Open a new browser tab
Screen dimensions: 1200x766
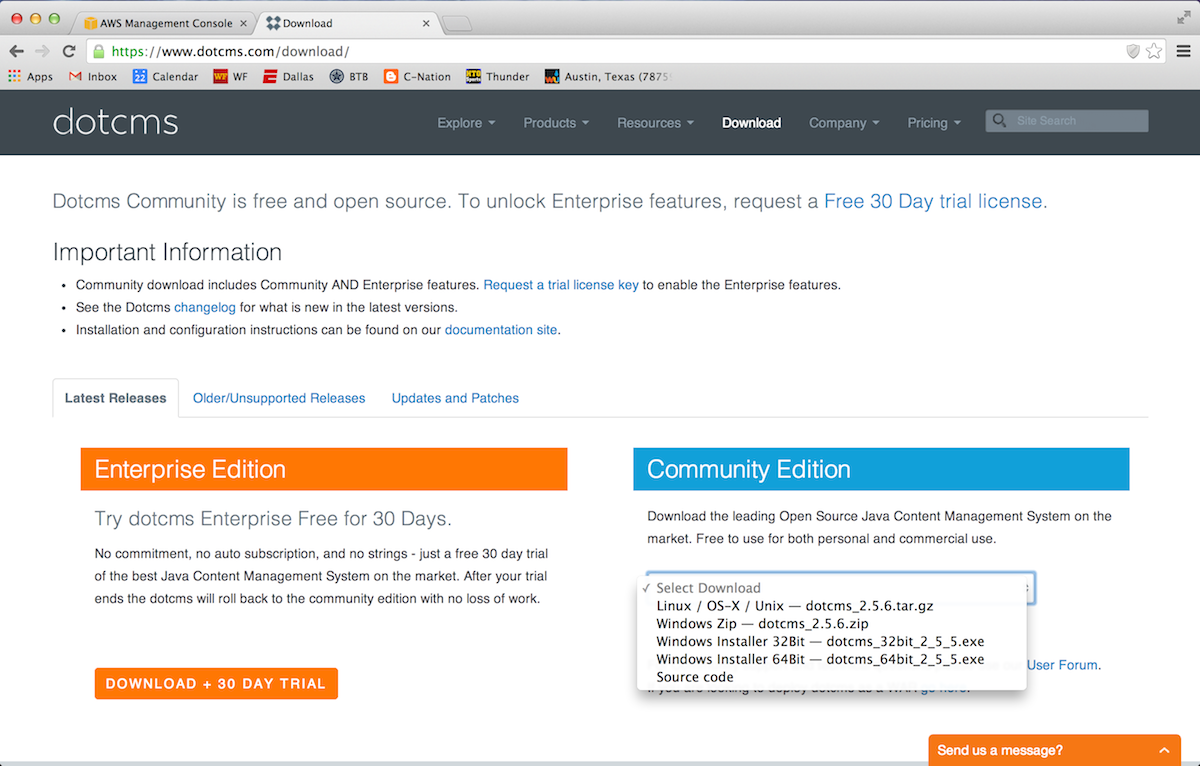(456, 23)
